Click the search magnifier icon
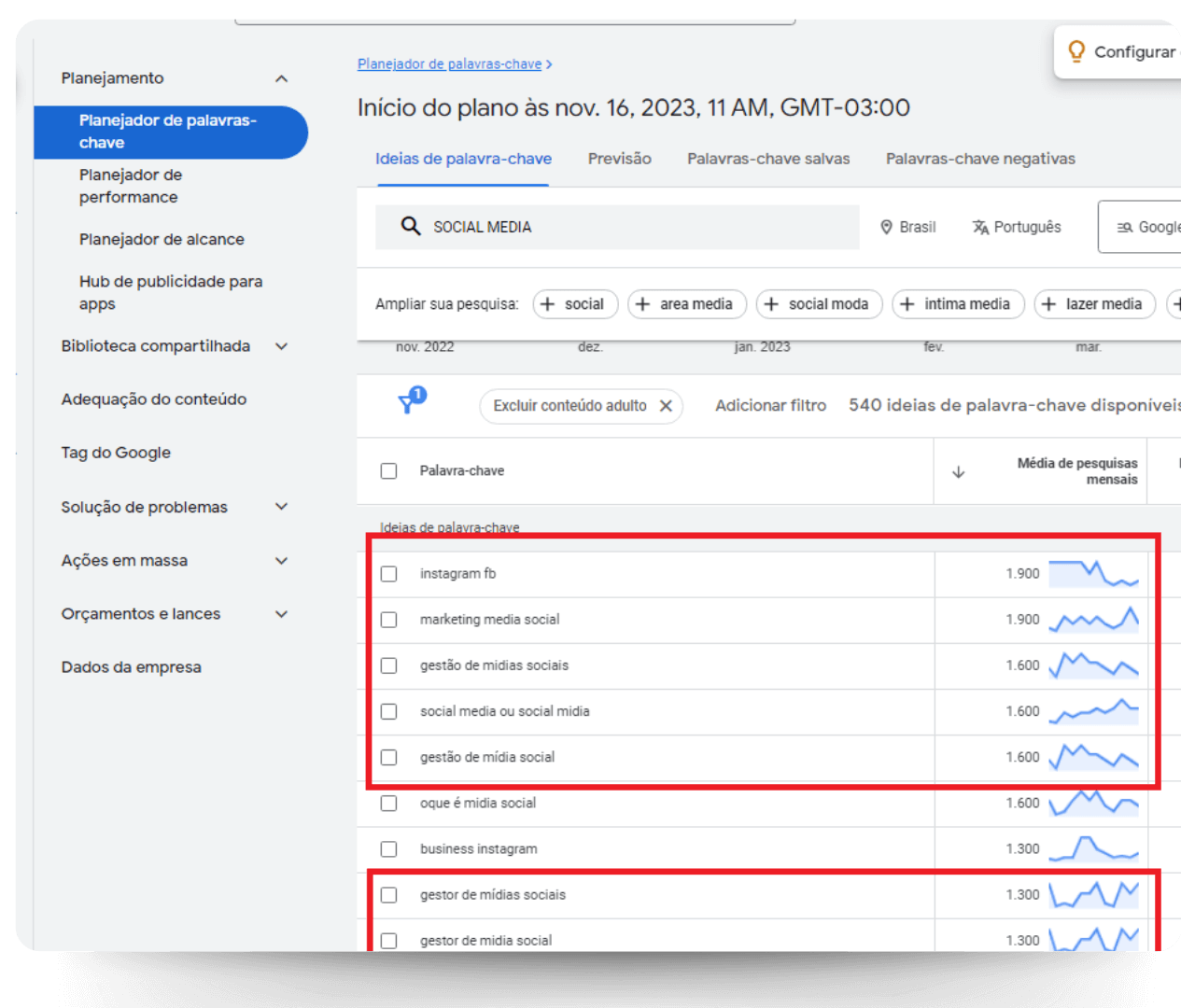Viewport: 1195px width, 1008px height. [410, 227]
